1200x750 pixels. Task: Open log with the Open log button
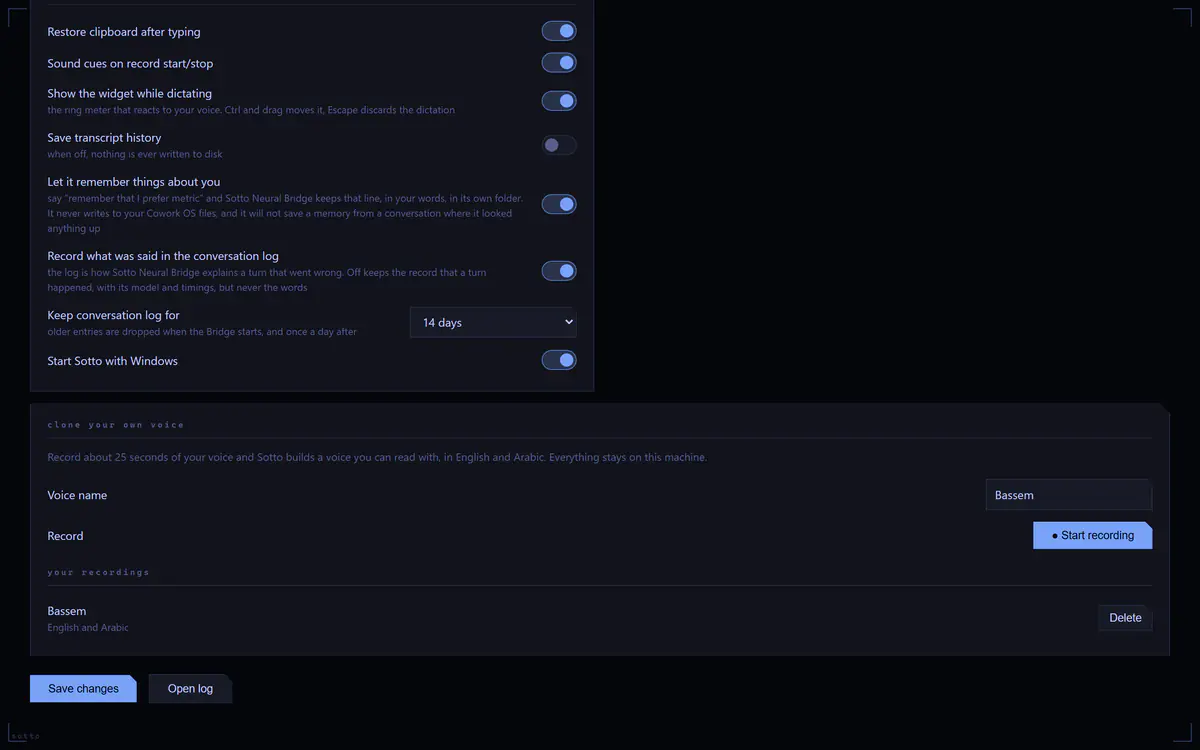[190, 688]
